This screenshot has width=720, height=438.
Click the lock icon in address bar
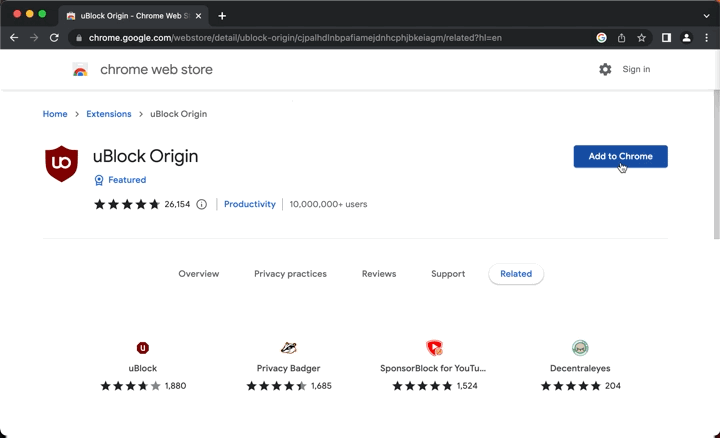click(79, 38)
